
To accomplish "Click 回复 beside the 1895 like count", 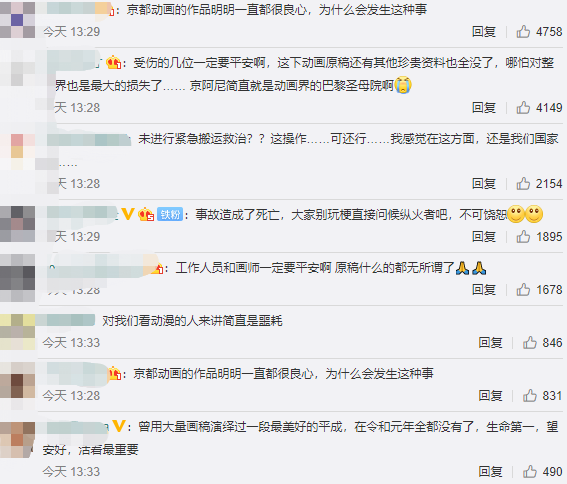I will pos(483,237).
